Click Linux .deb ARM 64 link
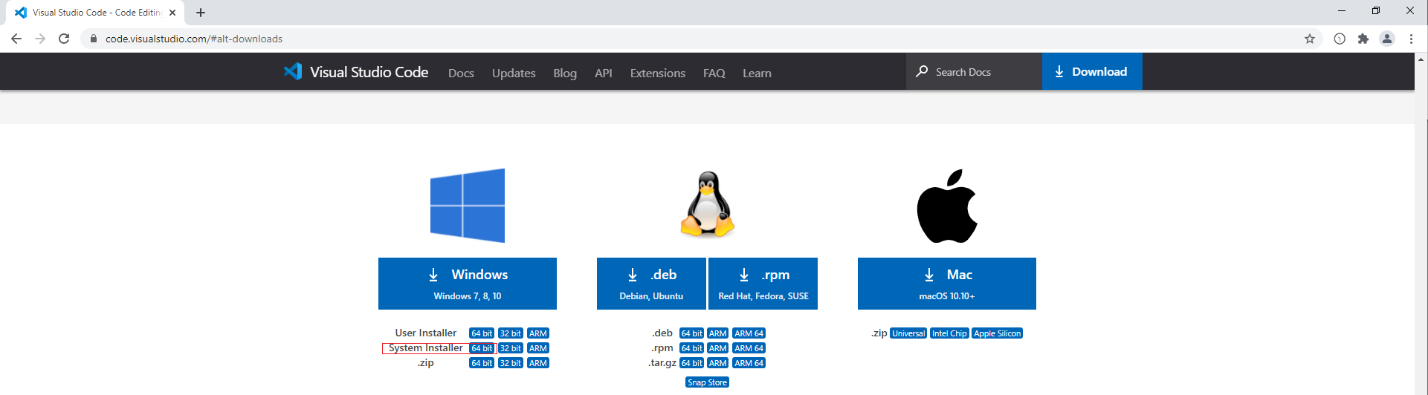This screenshot has width=1428, height=395. pyautogui.click(x=749, y=333)
